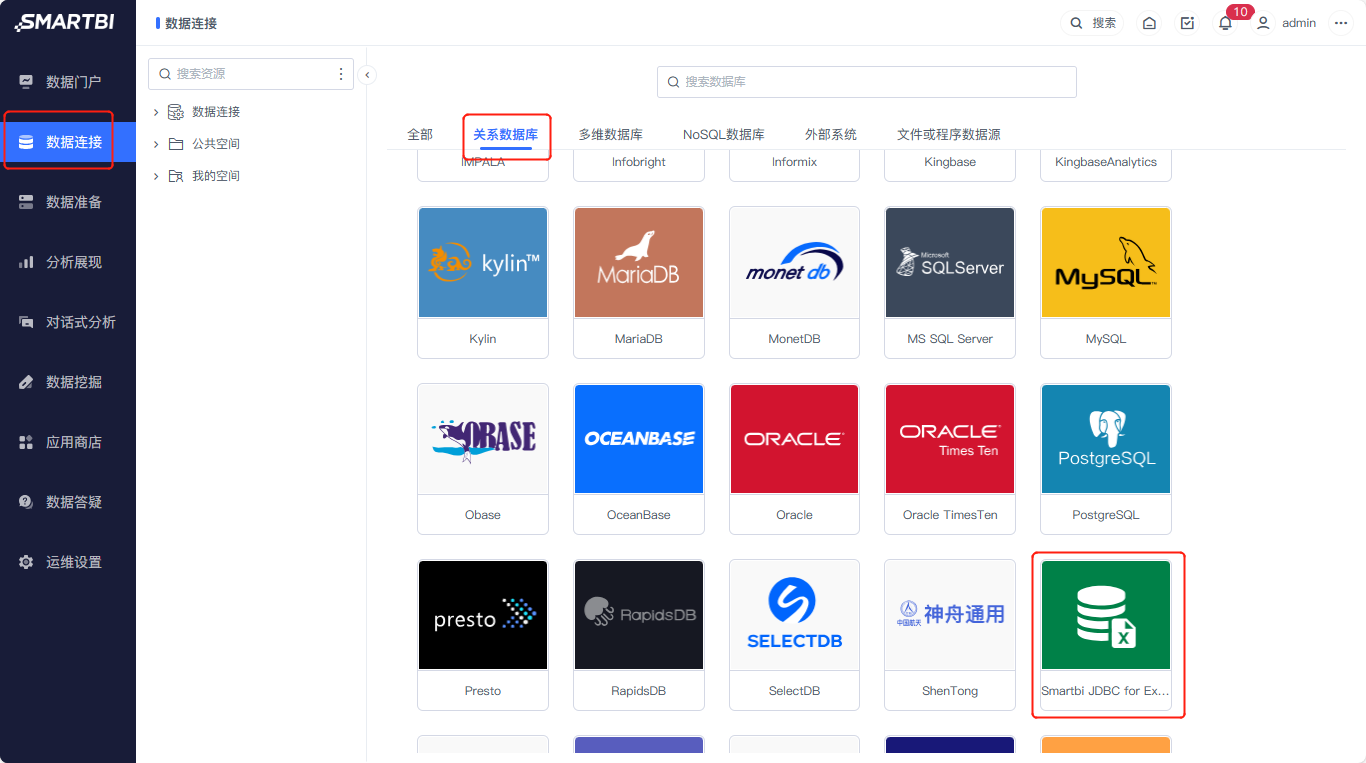Open the home icon in top bar
1366x763 pixels.
1149,23
